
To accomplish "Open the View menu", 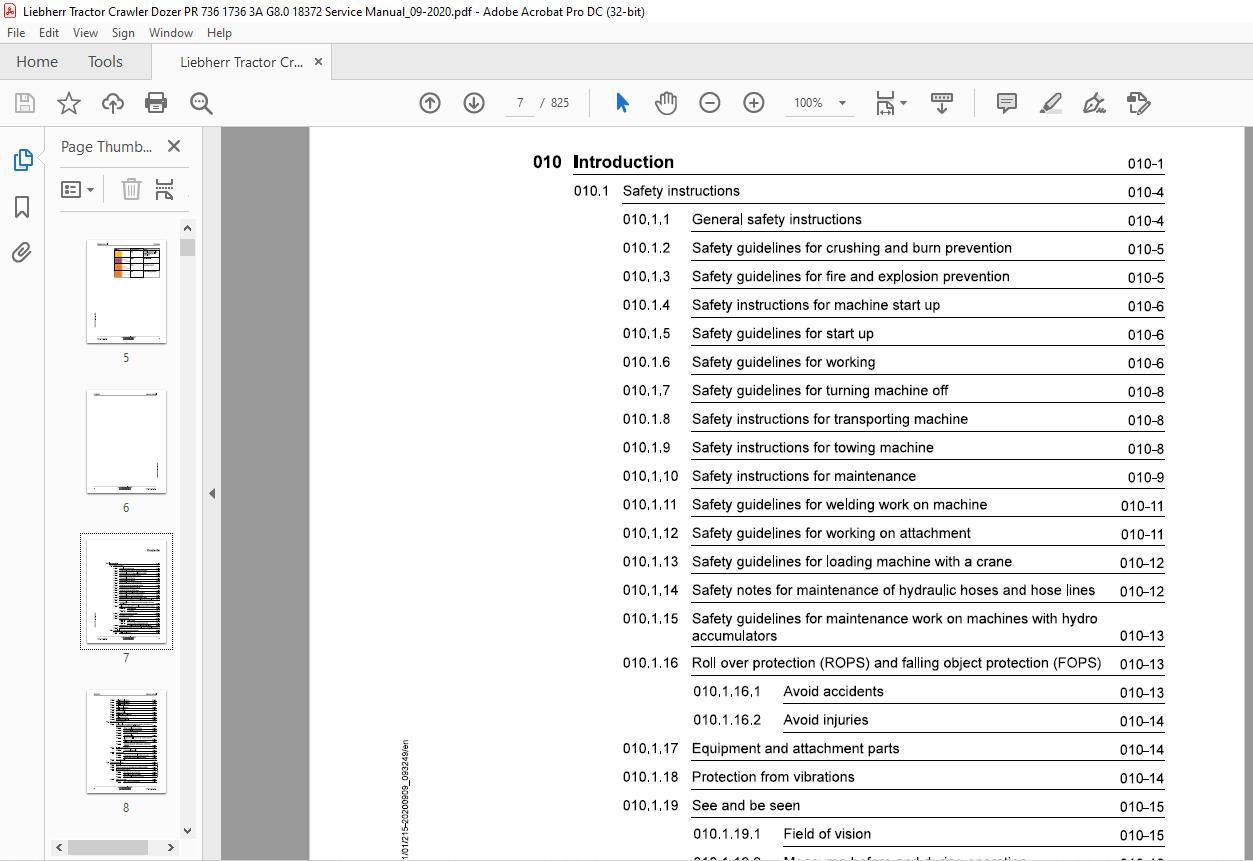I will pos(86,33).
